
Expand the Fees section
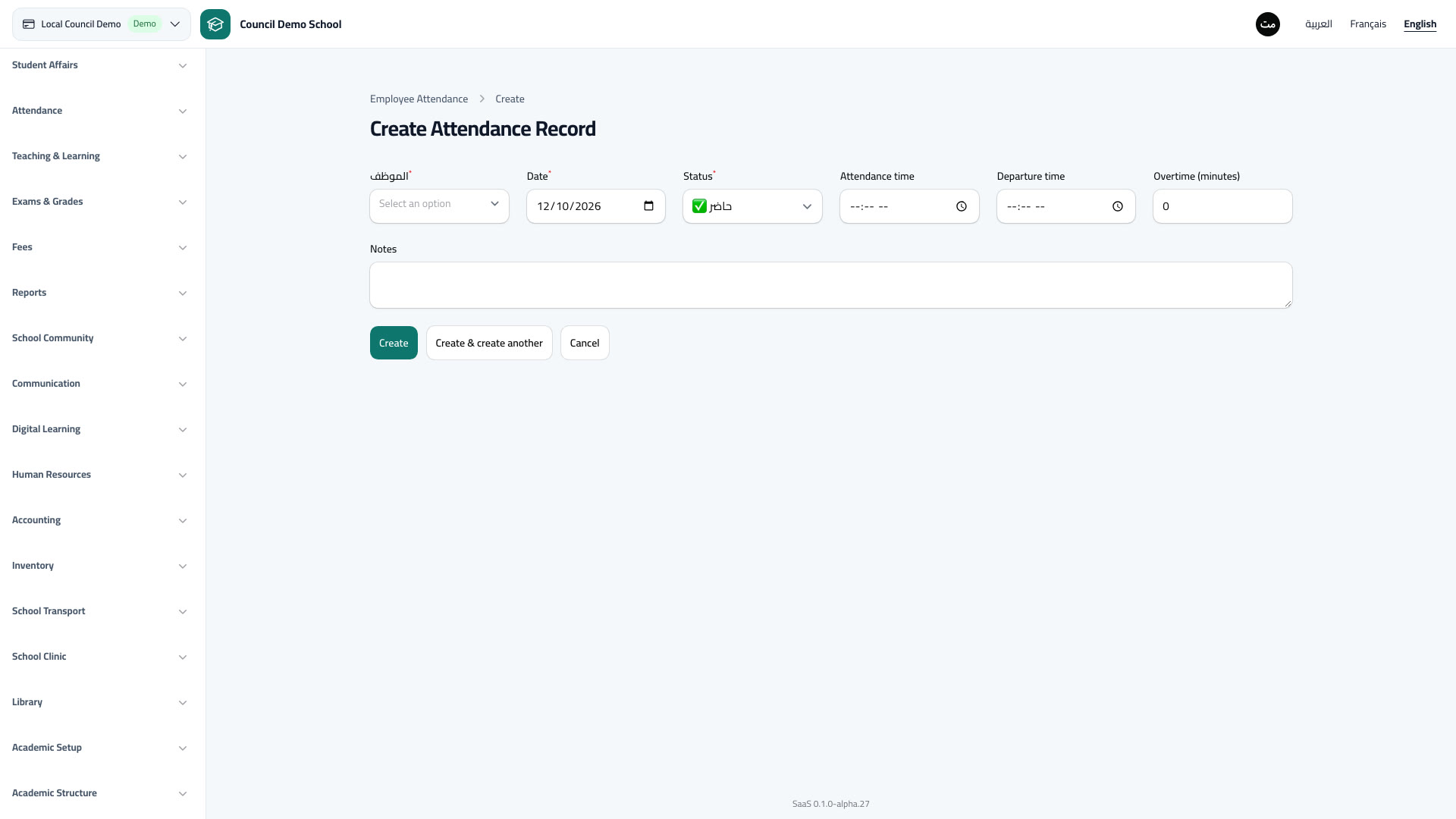click(x=99, y=247)
